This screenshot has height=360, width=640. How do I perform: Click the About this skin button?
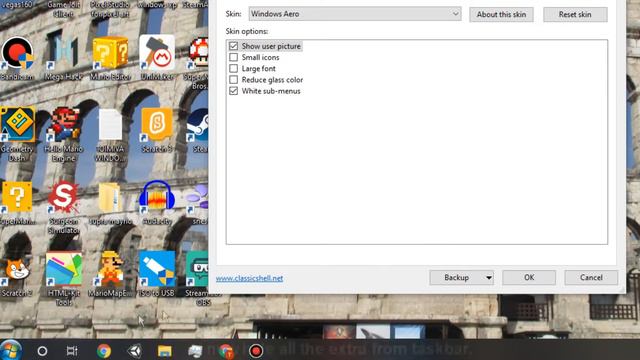(501, 14)
